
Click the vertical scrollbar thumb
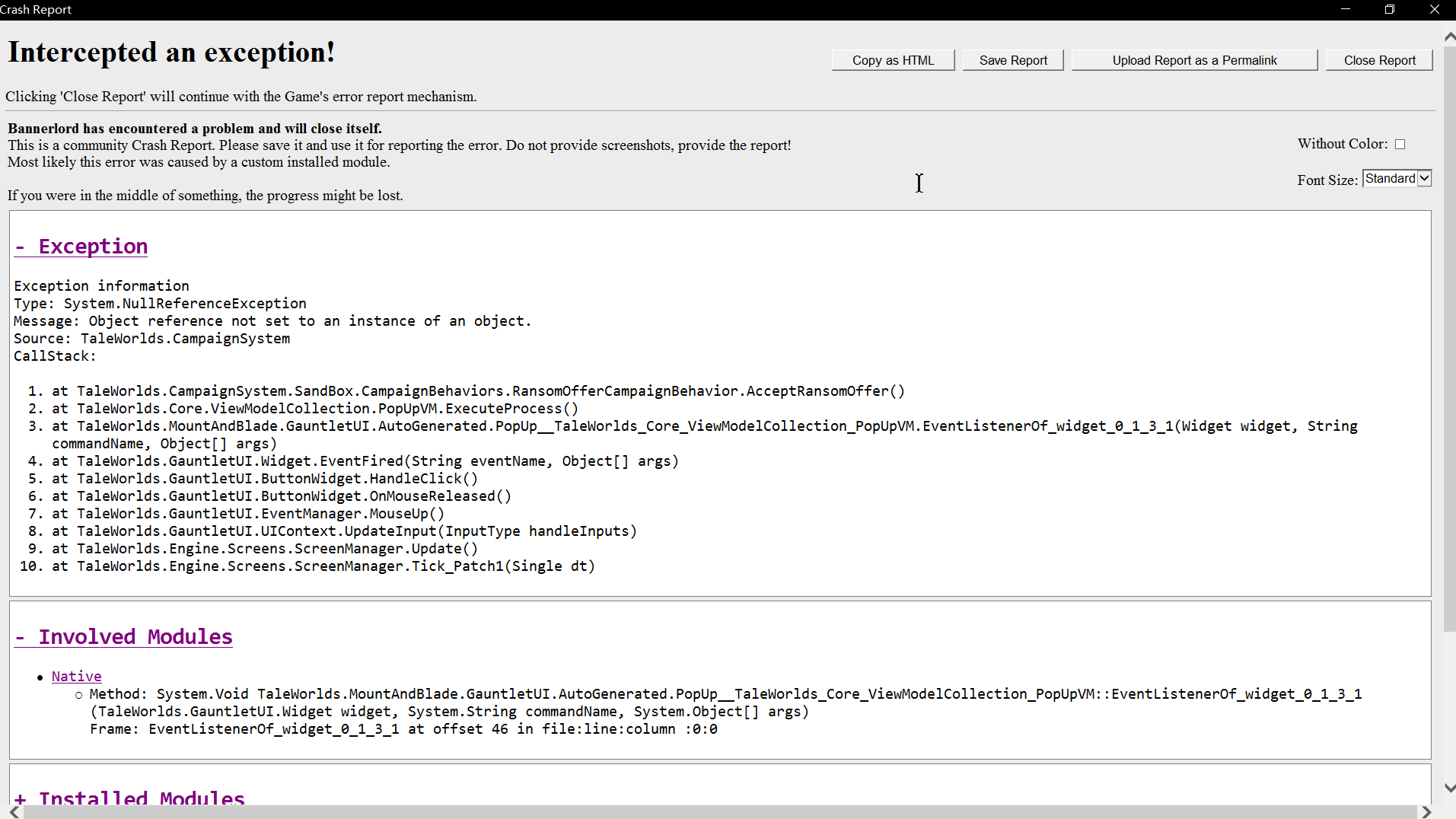pyautogui.click(x=1449, y=338)
